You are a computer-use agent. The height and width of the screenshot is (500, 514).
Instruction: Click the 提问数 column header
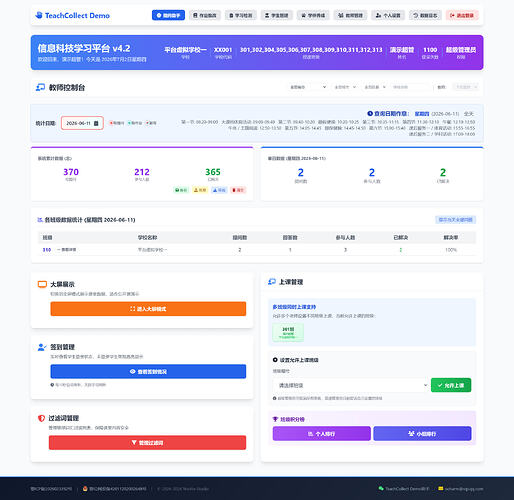pos(240,238)
